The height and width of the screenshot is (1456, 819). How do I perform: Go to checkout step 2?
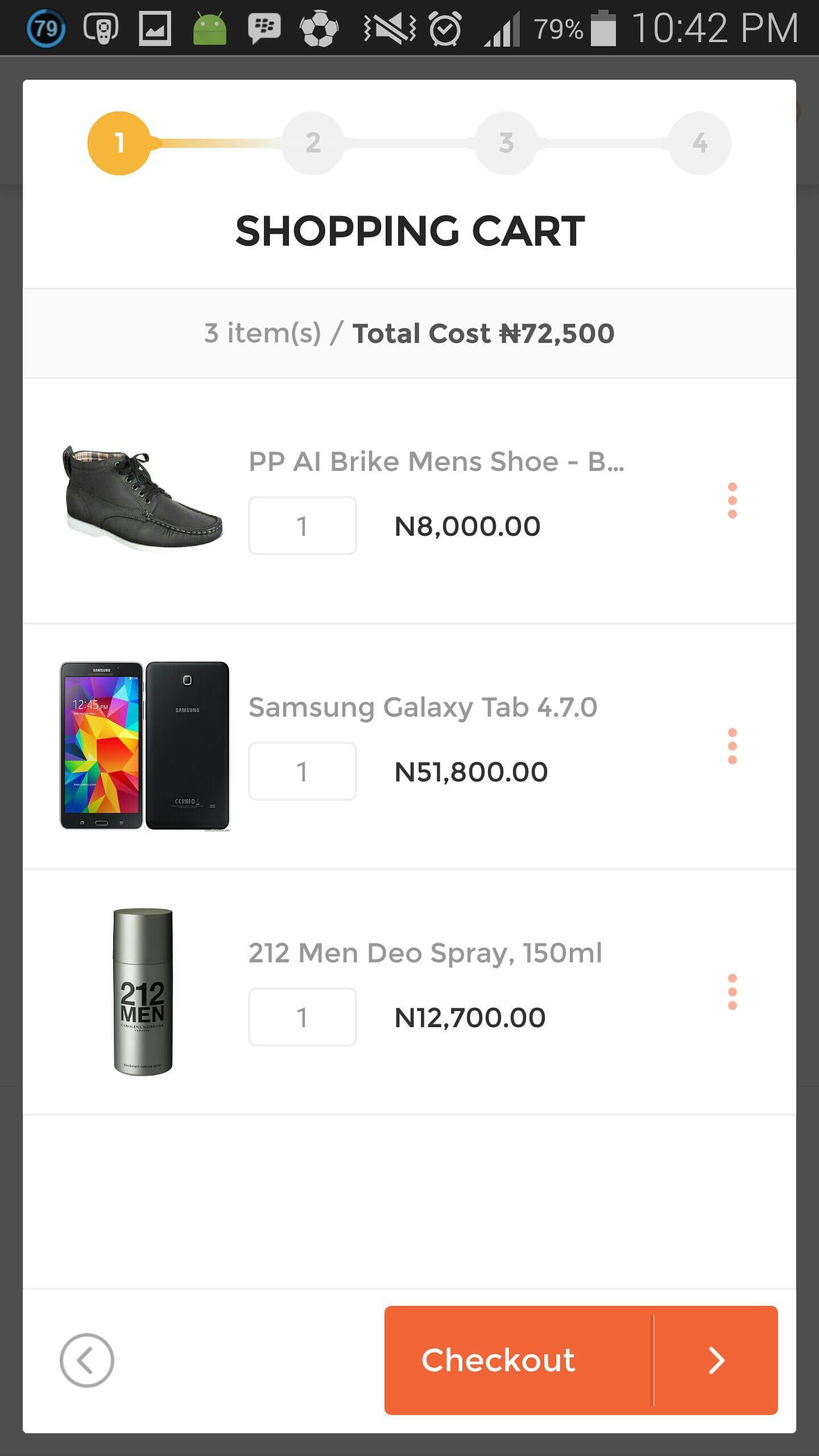313,143
